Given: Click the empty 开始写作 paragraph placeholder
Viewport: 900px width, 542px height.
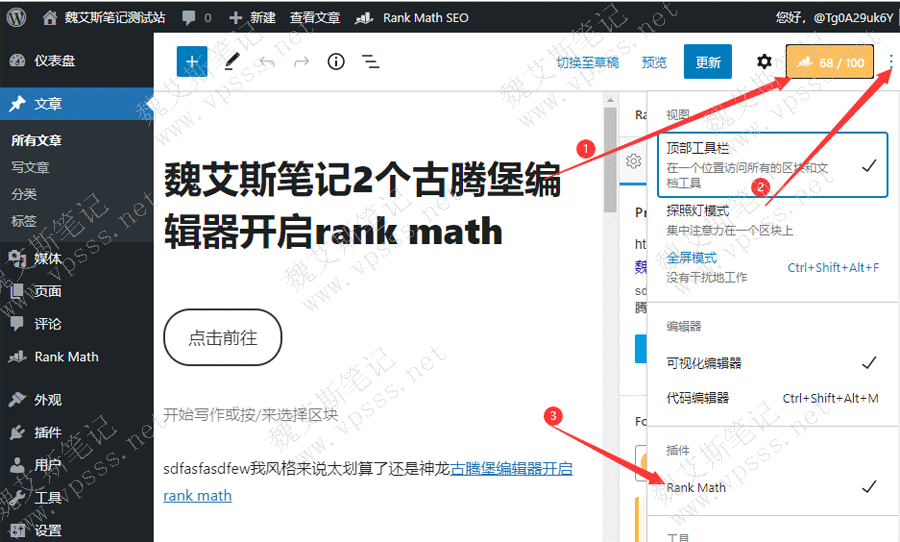Looking at the screenshot, I should click(251, 415).
